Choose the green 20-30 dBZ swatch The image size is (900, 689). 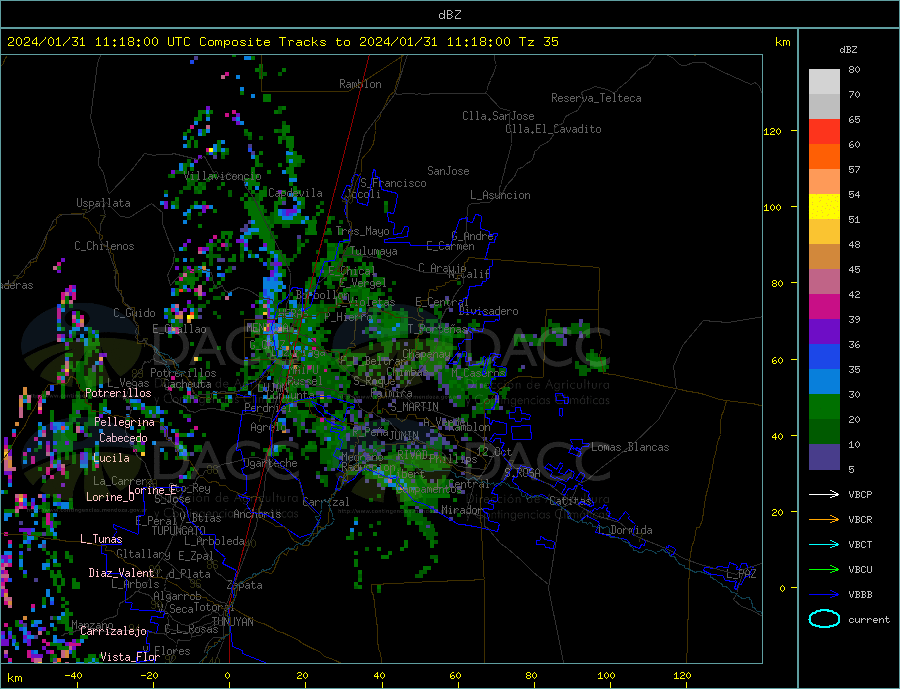tap(824, 407)
